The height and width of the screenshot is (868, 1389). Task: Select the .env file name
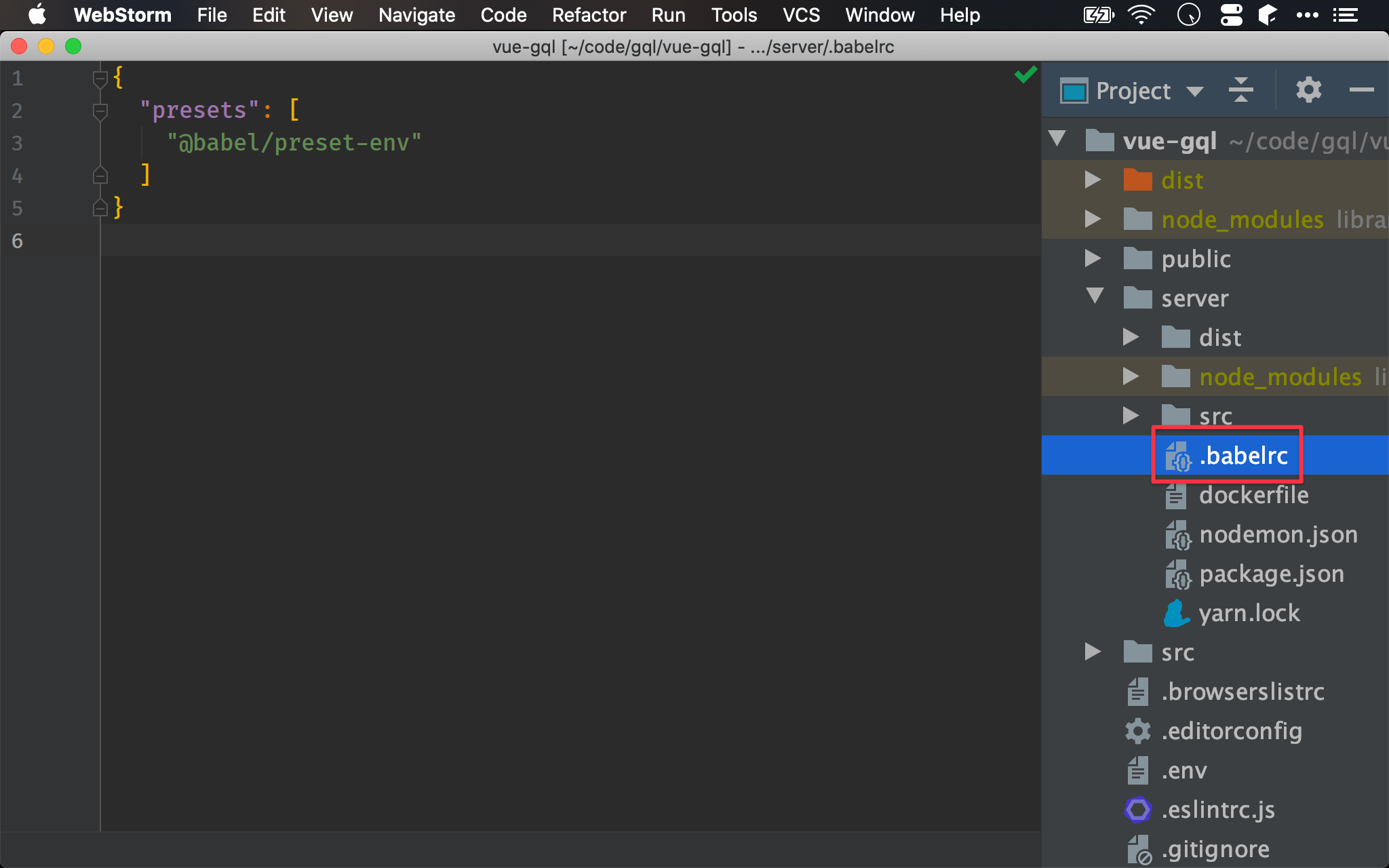click(x=1184, y=770)
